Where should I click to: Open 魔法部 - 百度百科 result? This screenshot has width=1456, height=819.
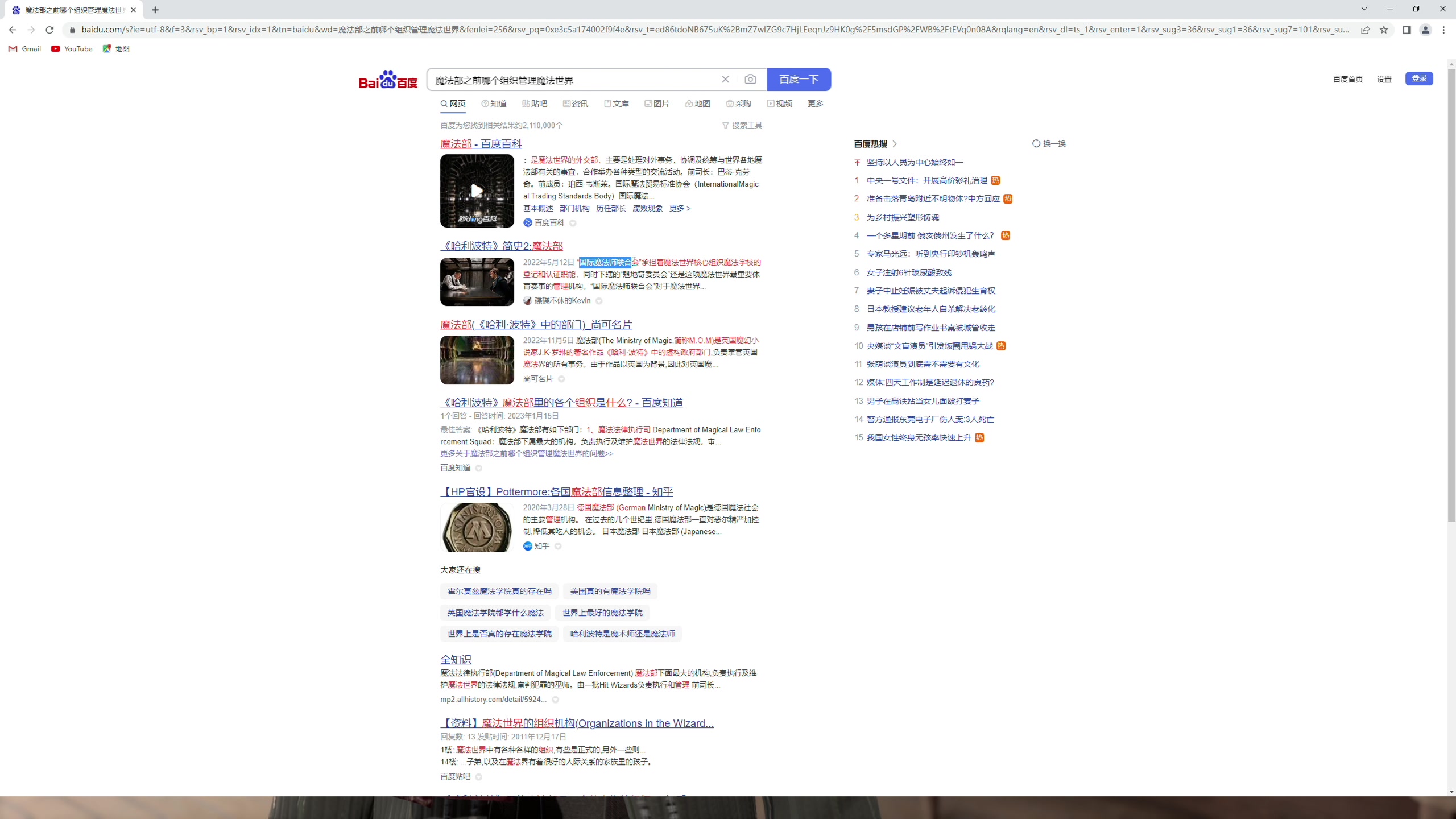pyautogui.click(x=481, y=144)
